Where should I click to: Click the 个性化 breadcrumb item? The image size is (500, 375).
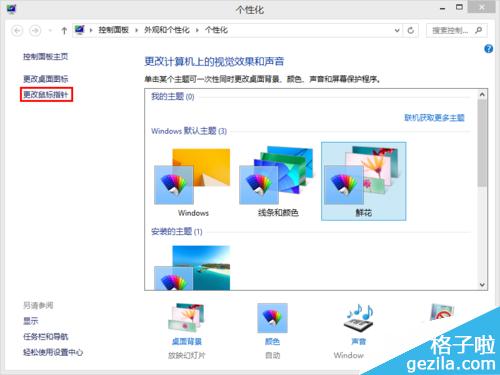[216, 30]
